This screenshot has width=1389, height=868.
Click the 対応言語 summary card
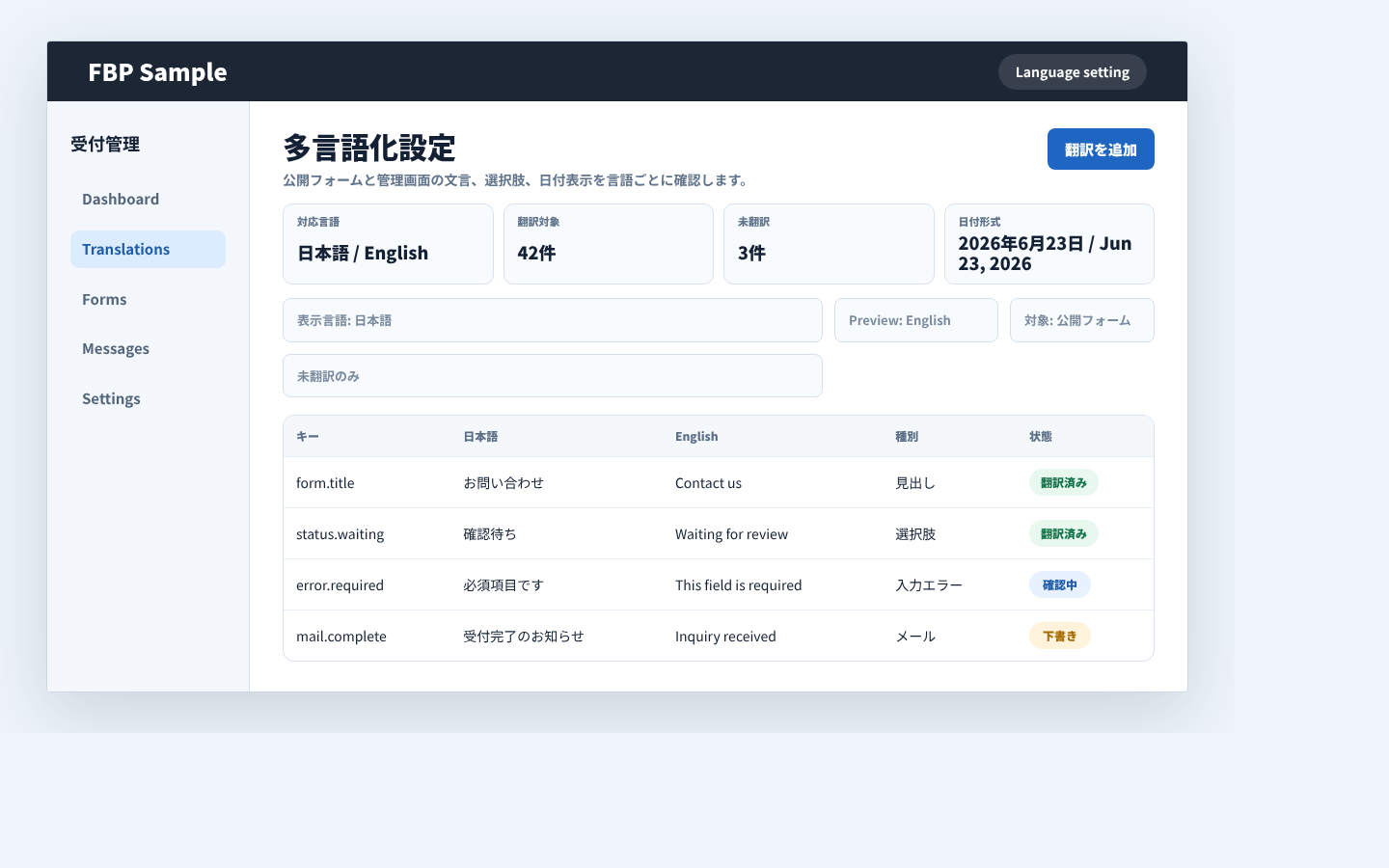[388, 244]
